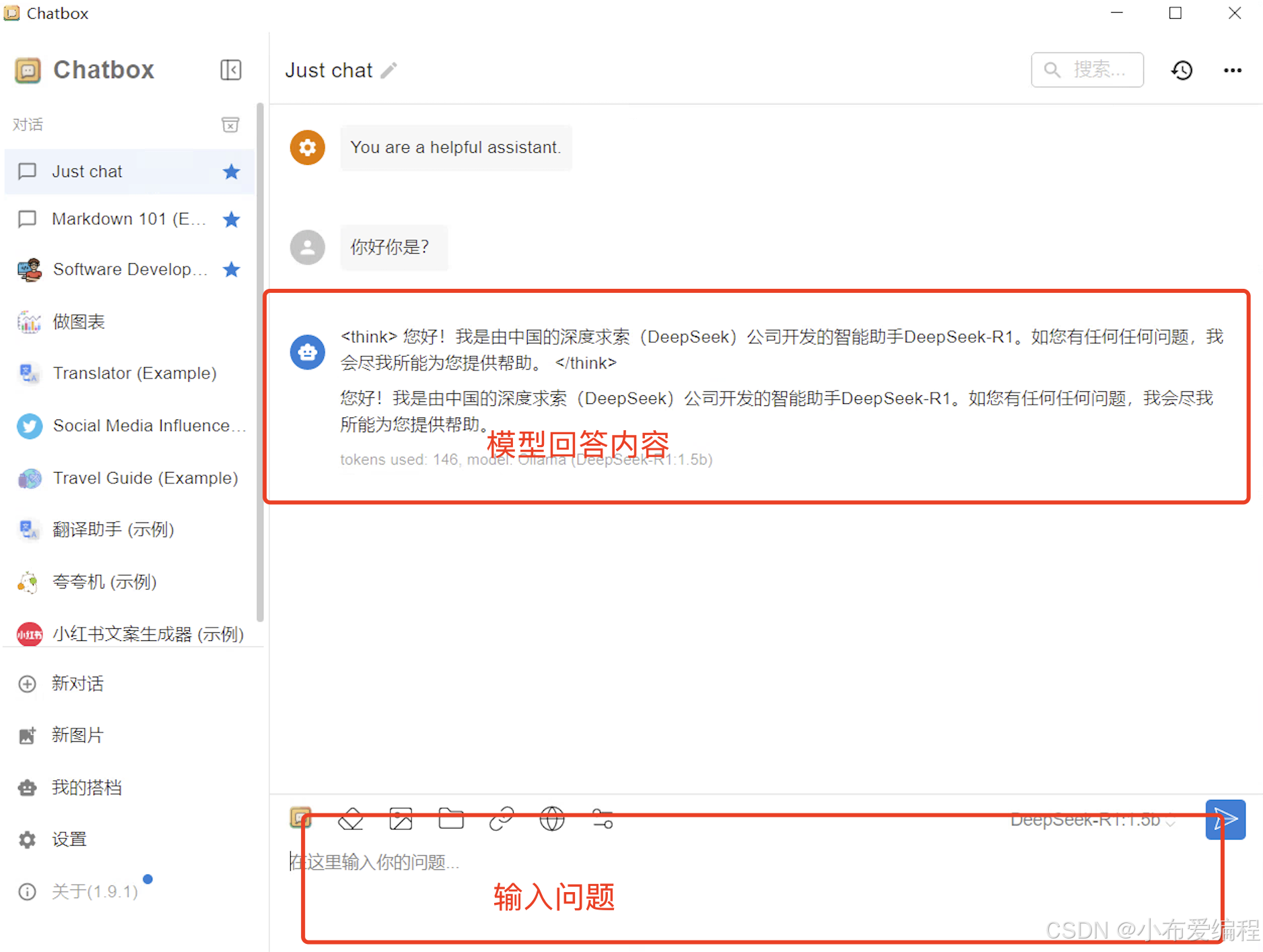Click the chart icon of 做图表
This screenshot has width=1263, height=952.
point(29,322)
